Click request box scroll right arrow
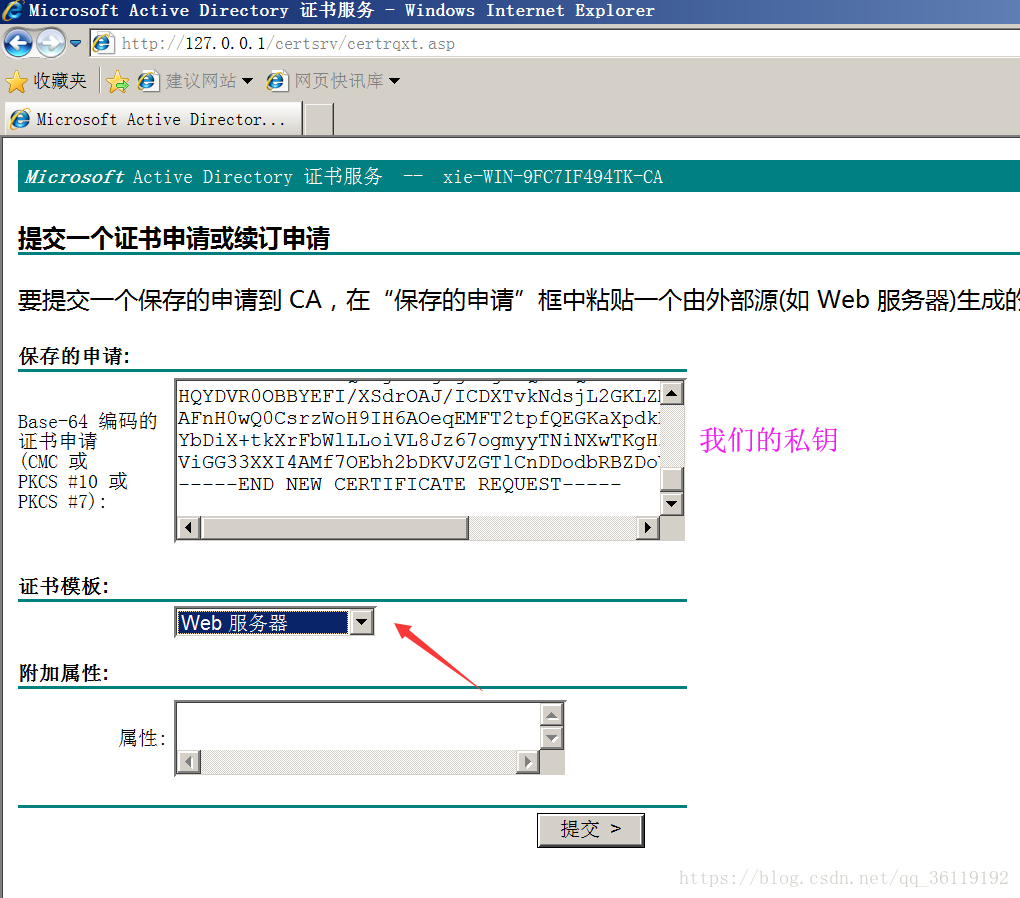 pos(647,528)
